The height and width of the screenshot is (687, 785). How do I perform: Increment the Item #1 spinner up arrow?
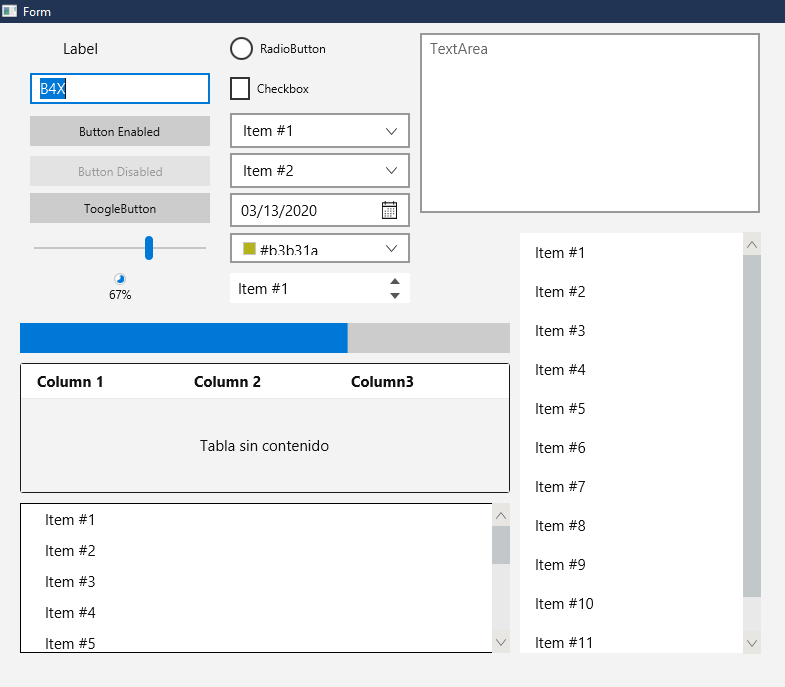(x=395, y=281)
